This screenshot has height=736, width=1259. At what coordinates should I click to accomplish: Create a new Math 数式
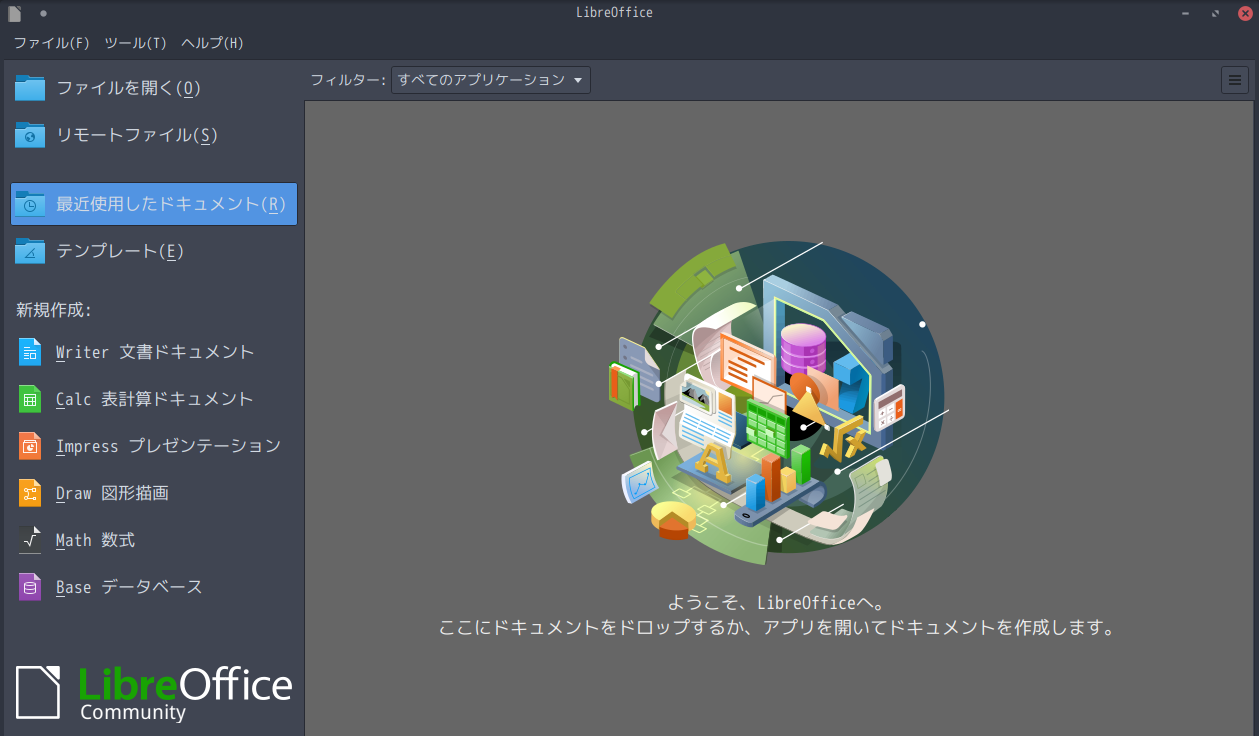[154, 540]
